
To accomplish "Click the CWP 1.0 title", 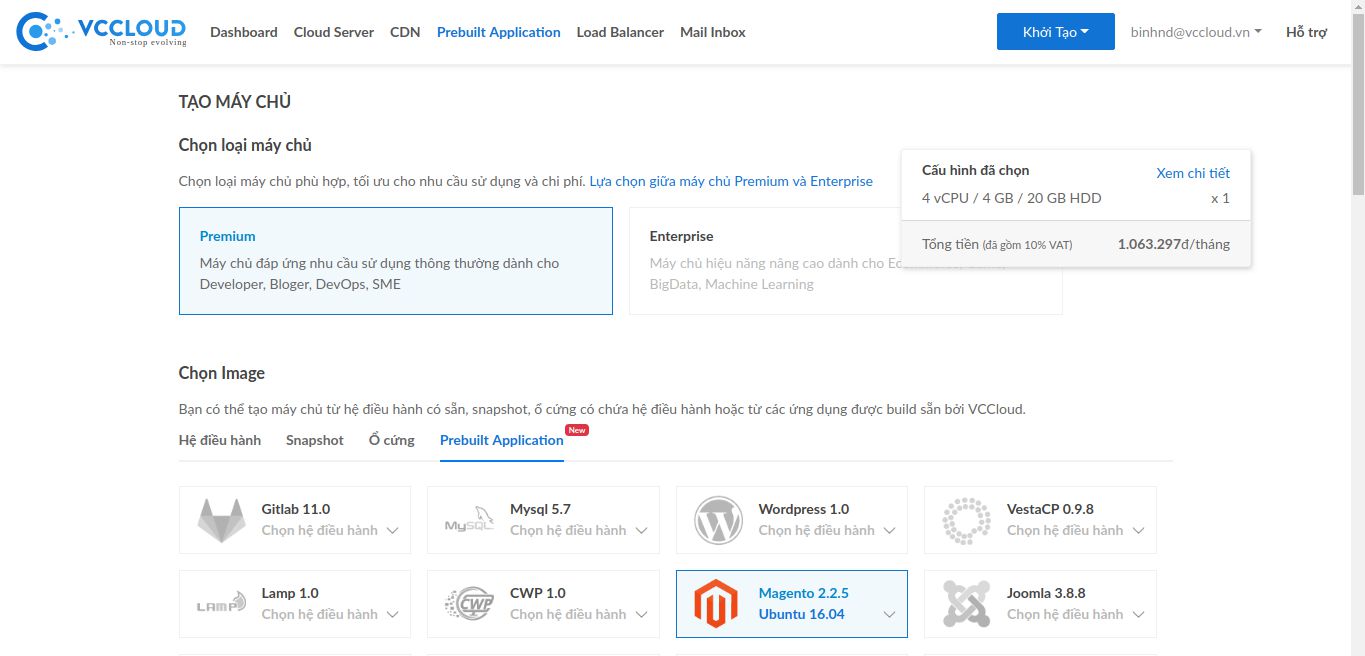I will 538,593.
